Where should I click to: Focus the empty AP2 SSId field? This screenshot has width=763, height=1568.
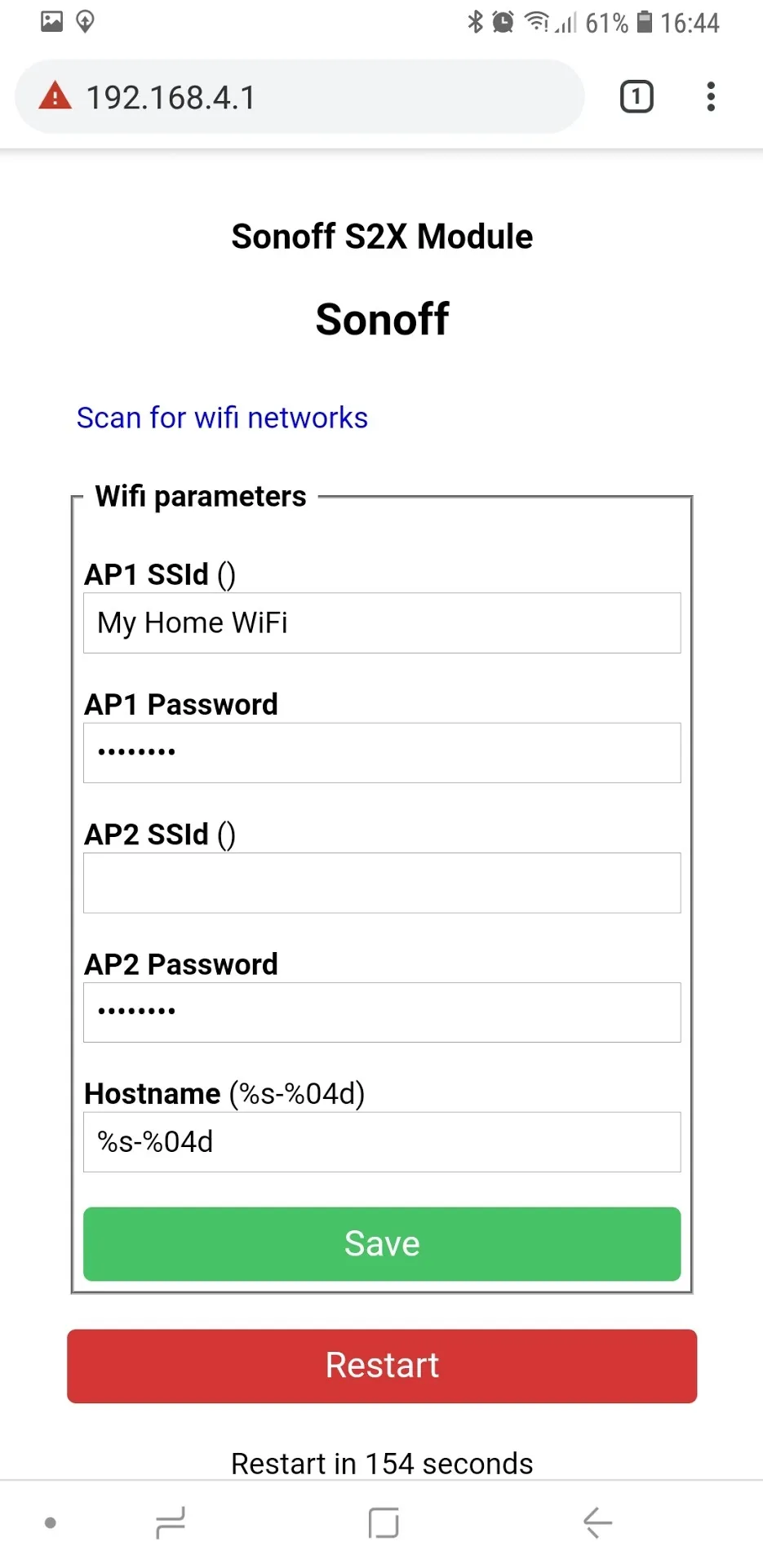pyautogui.click(x=381, y=883)
